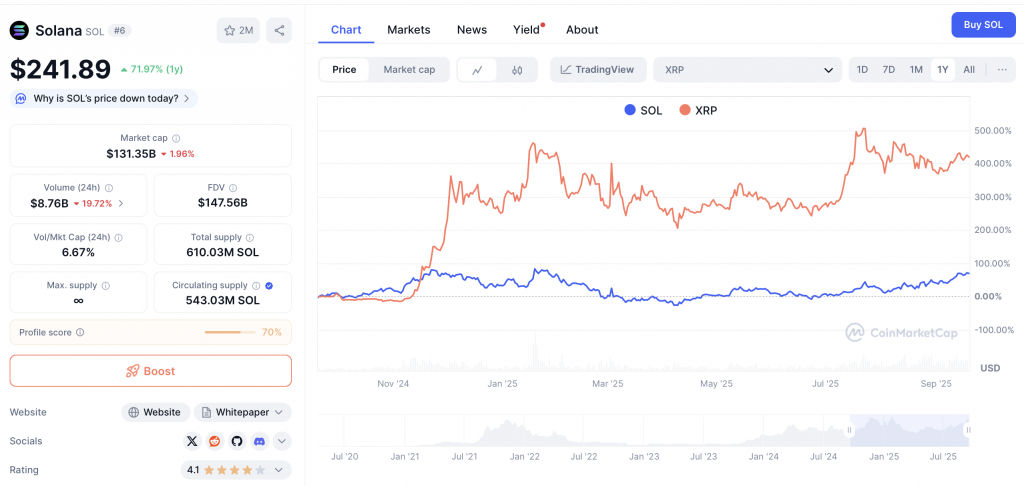Click the Market cap info icon

pos(176,138)
